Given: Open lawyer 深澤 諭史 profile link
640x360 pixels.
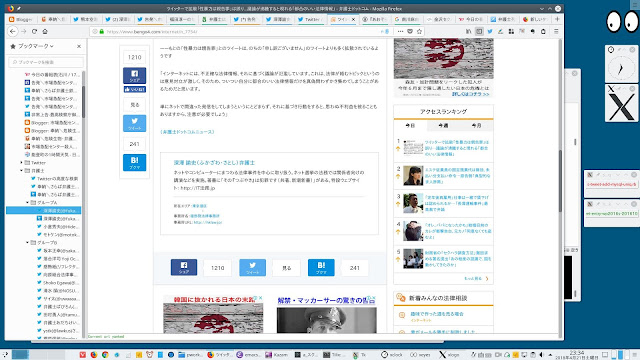Looking at the screenshot, I should point(214,162).
